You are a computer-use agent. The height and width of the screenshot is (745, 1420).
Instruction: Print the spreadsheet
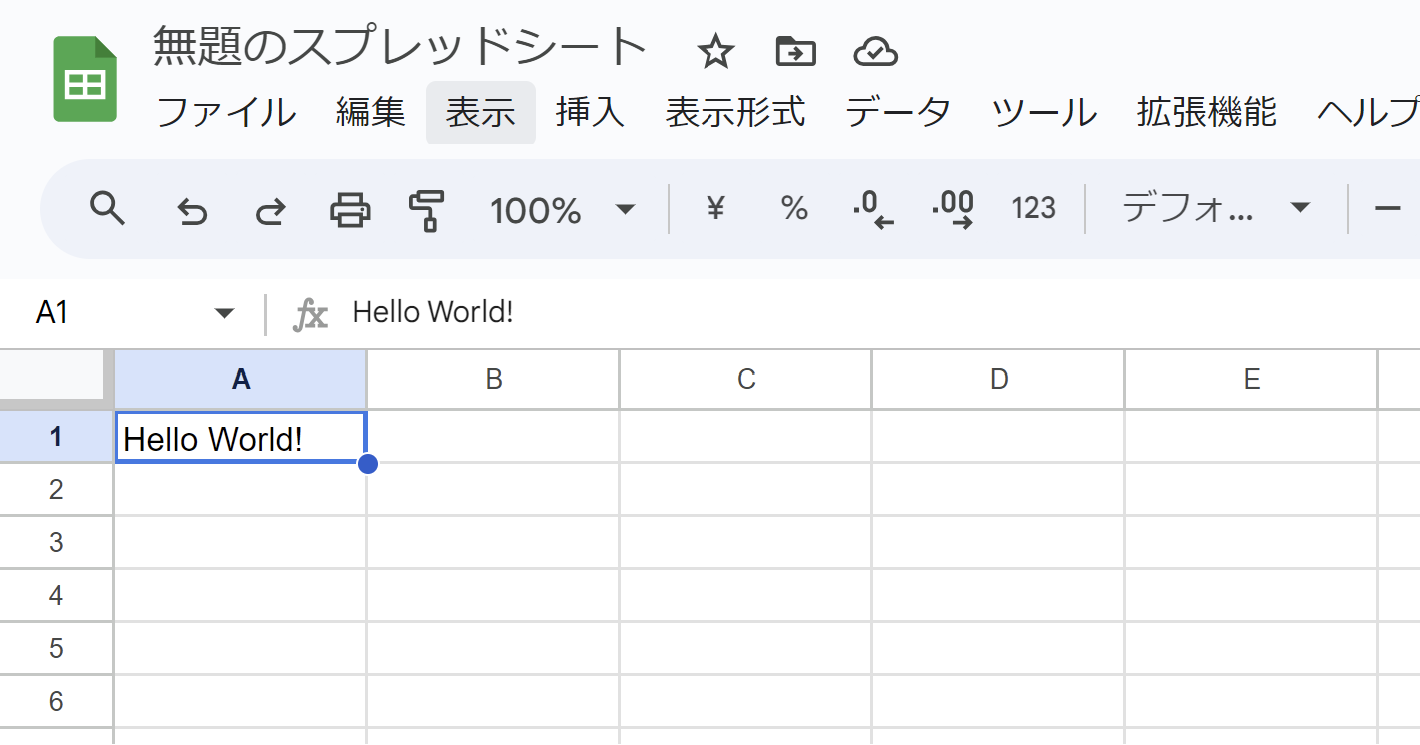click(x=348, y=209)
